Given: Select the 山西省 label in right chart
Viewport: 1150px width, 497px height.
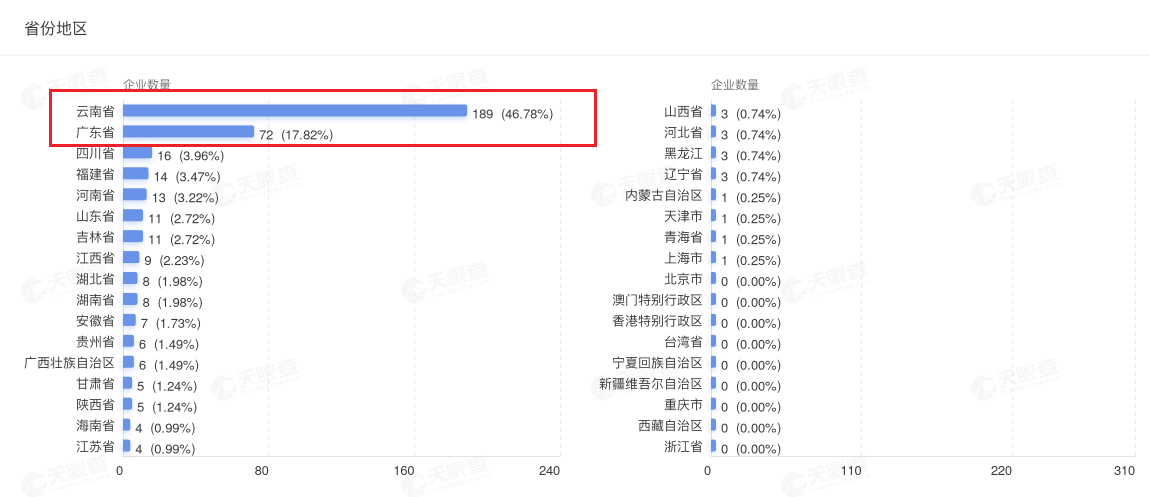Looking at the screenshot, I should (683, 111).
